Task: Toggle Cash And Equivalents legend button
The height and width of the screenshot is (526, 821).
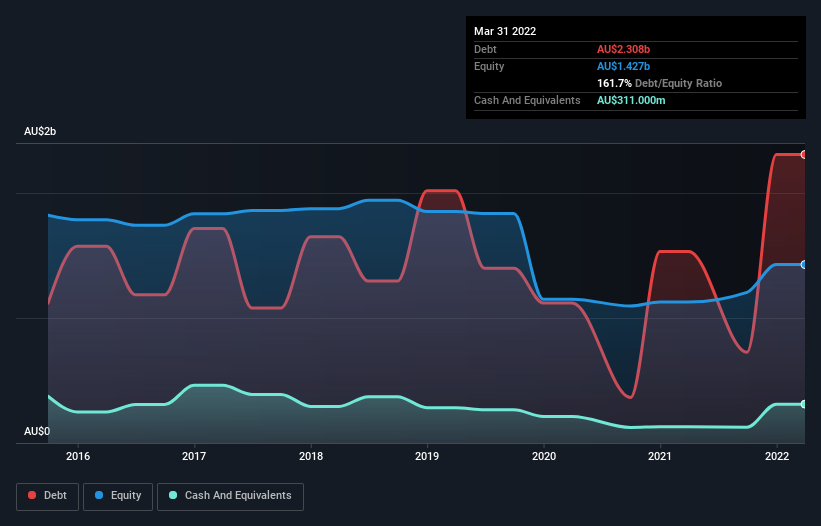Action: pos(230,496)
